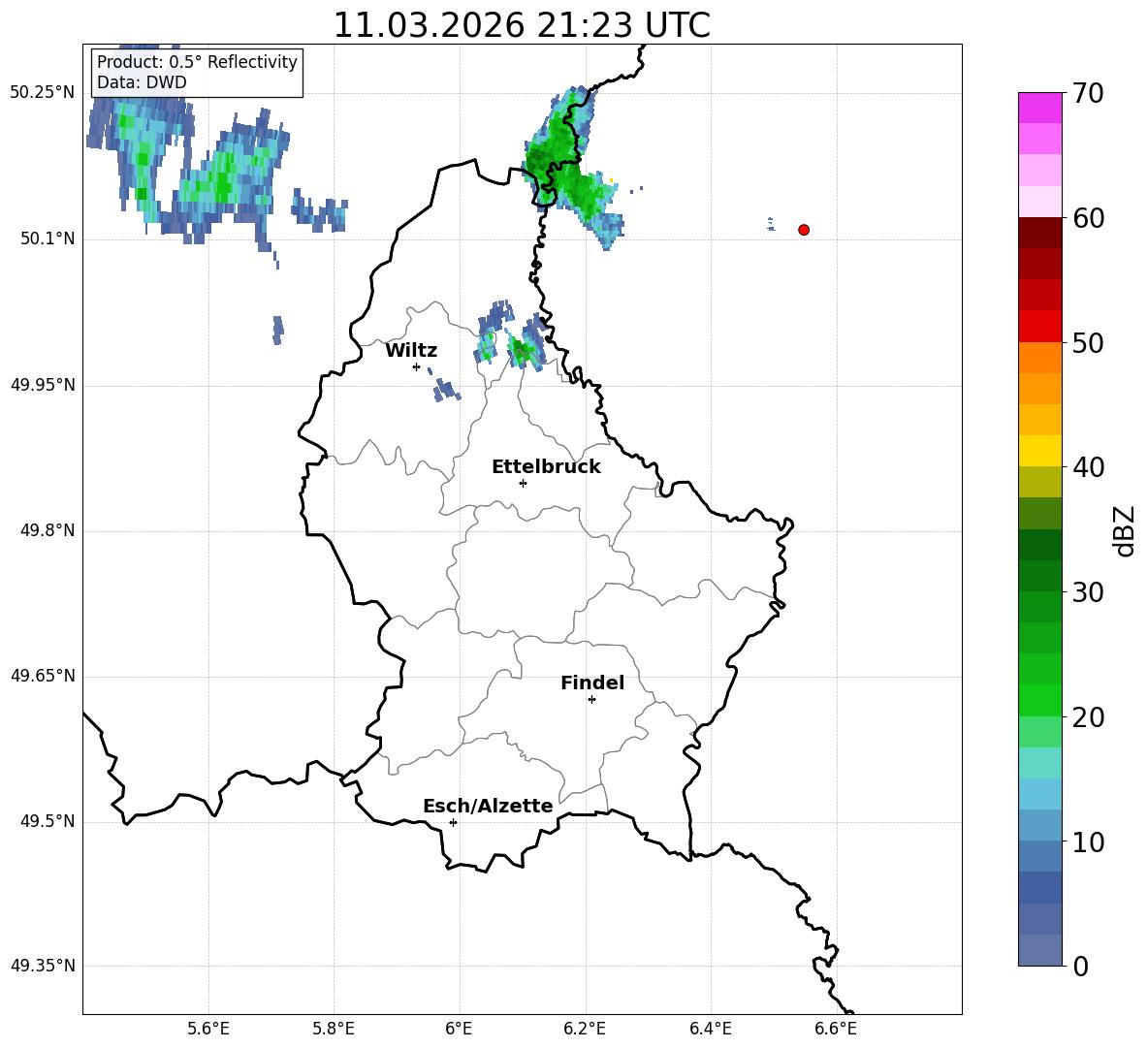Click the red radar site dot

[804, 230]
